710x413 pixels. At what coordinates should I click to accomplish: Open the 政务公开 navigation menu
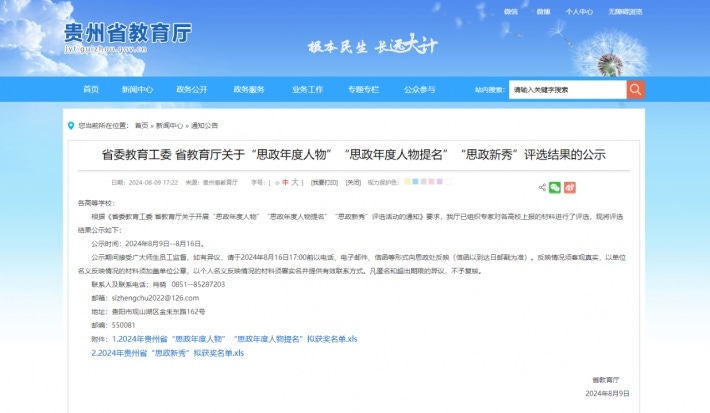pos(192,89)
